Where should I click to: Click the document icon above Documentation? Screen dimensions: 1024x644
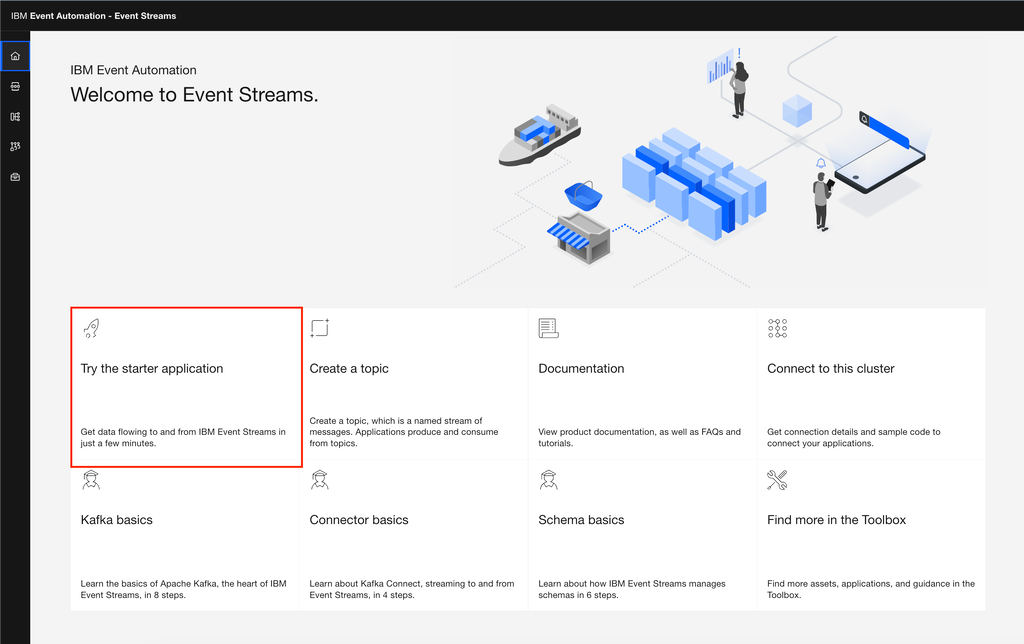(549, 328)
